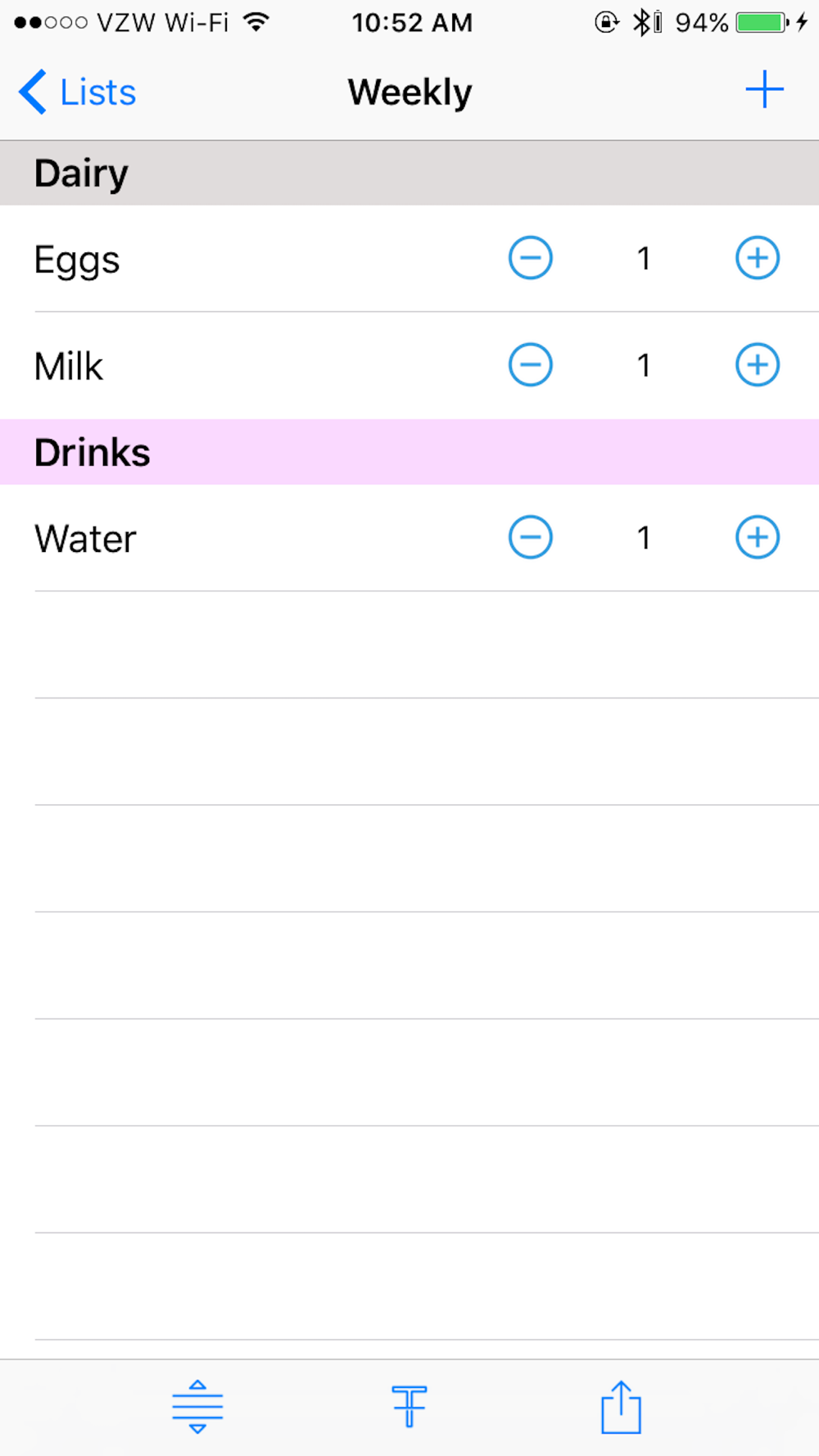Tap the battery indicator in status bar

pos(762,22)
